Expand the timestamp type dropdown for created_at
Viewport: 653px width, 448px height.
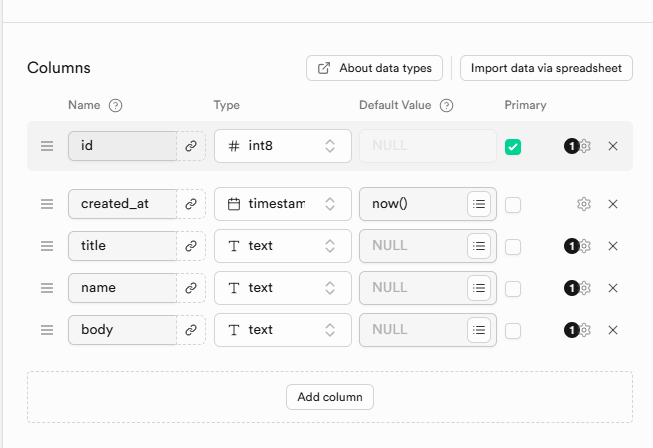[x=282, y=204]
